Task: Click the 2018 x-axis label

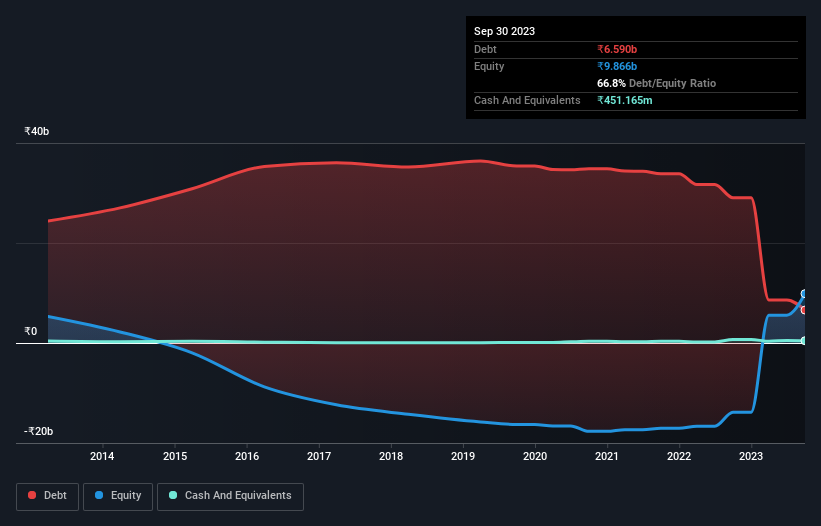Action: [x=391, y=456]
